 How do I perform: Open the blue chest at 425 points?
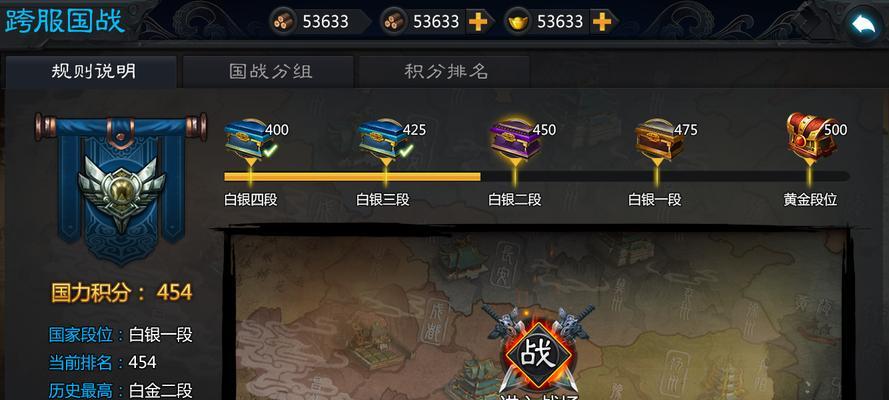tap(383, 138)
